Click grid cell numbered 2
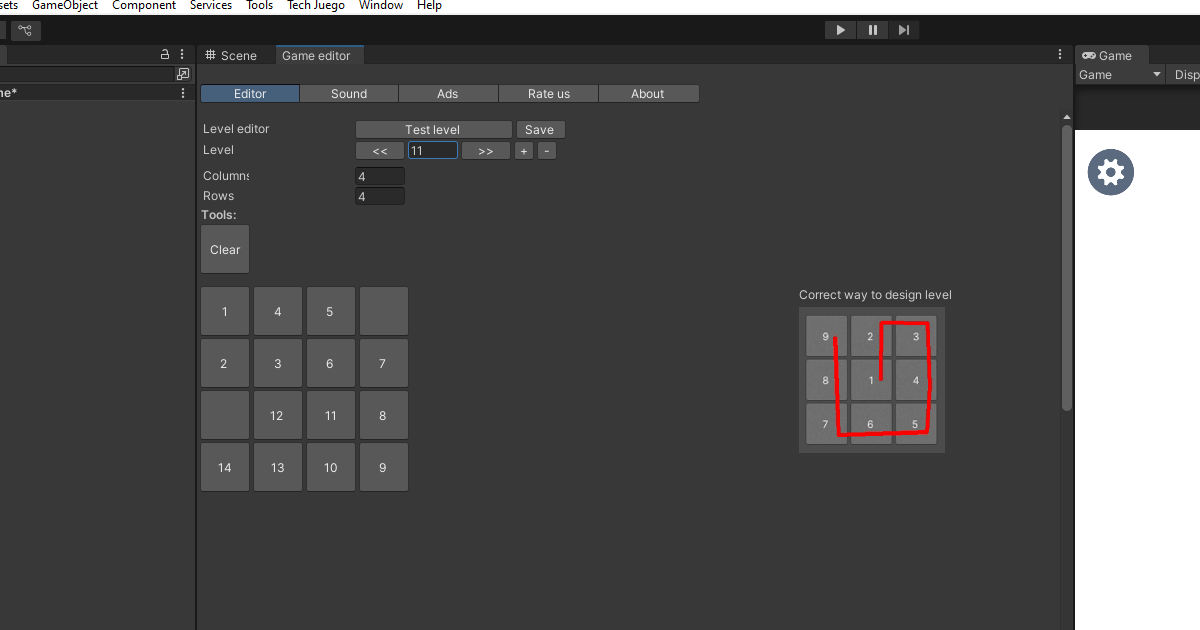 (225, 363)
